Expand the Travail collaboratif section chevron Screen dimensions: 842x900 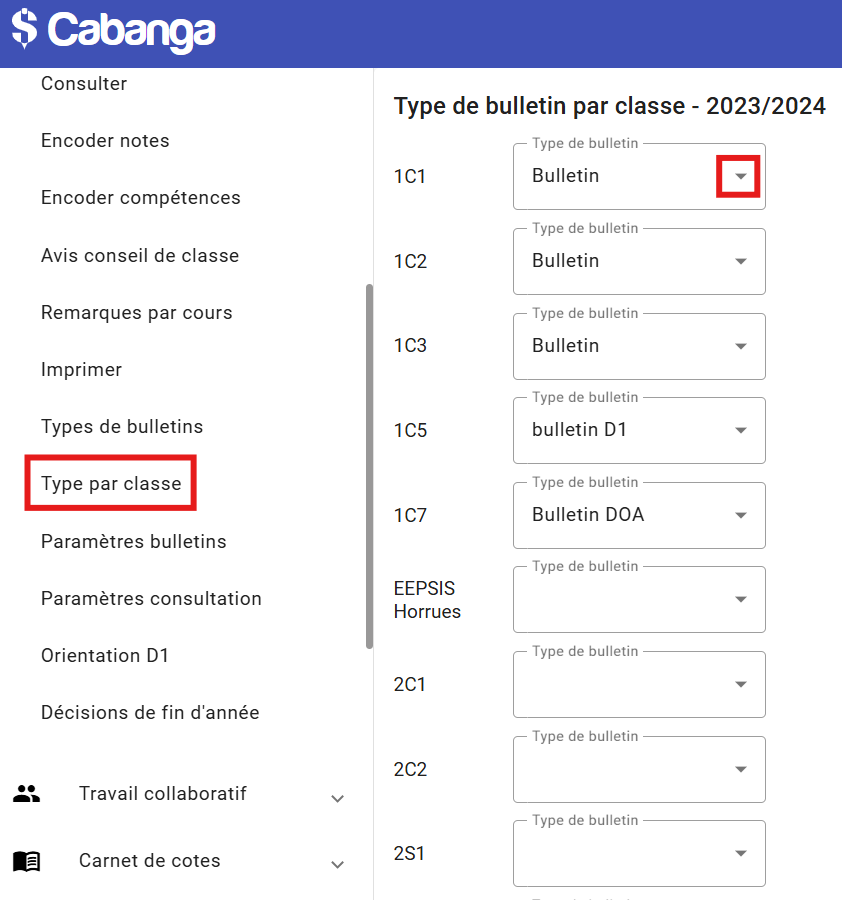coord(338,798)
